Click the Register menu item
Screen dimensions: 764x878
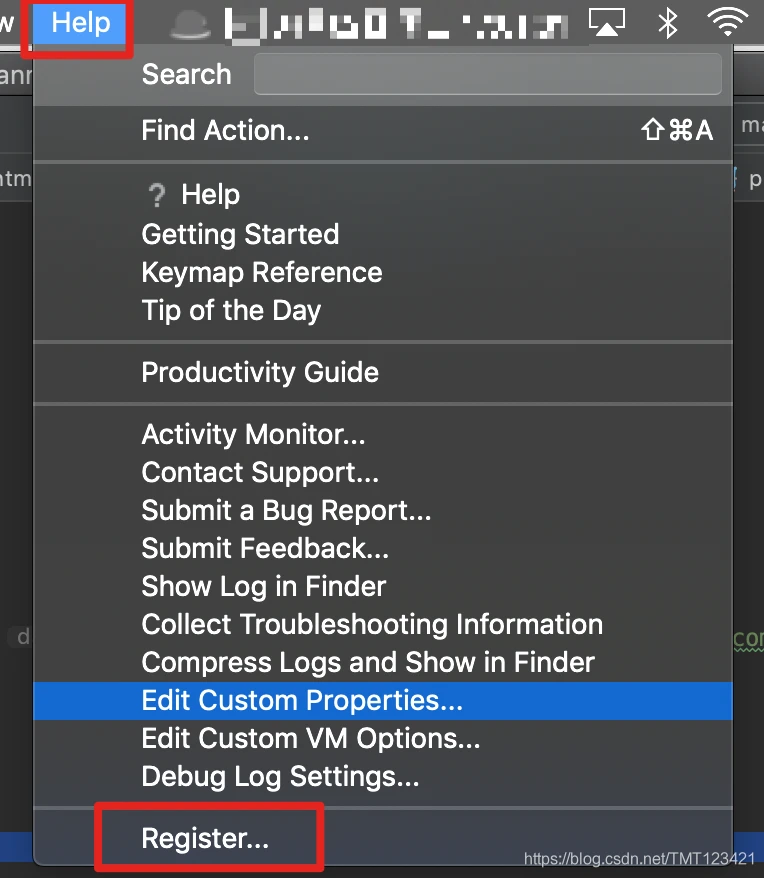coord(205,839)
